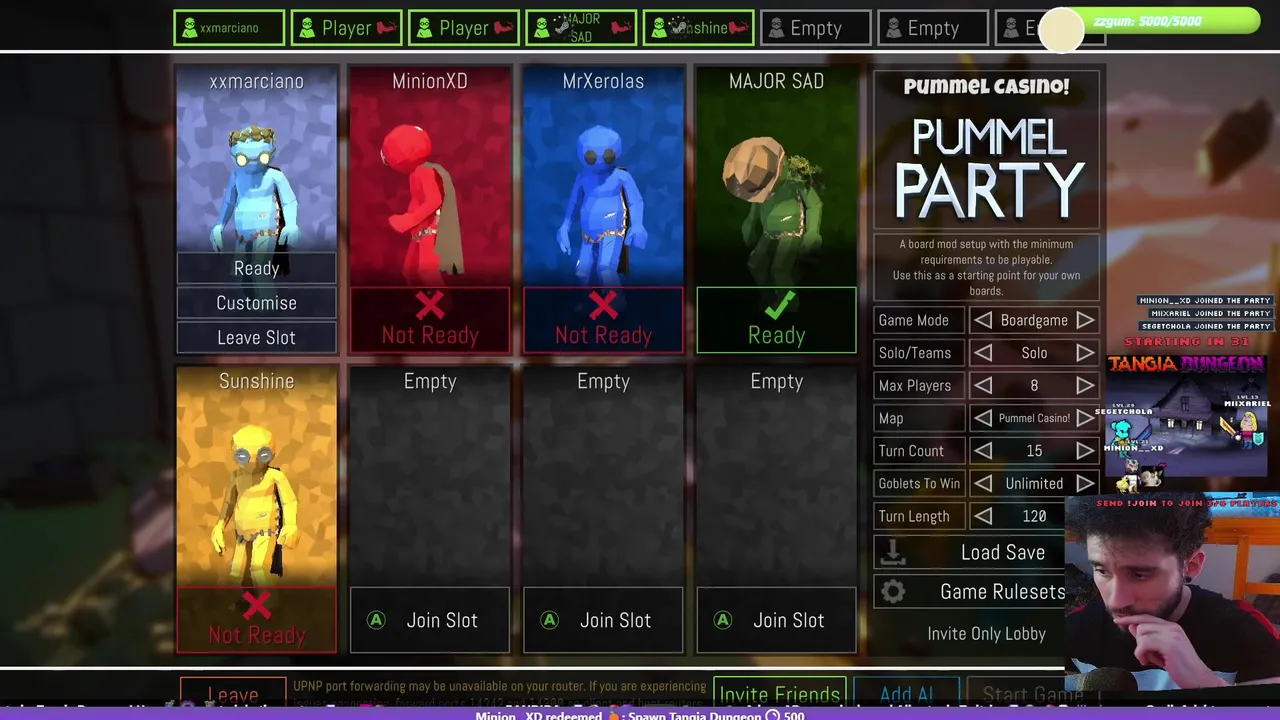Click the red controller icon on third tab
The image size is (1280, 720).
coord(505,28)
